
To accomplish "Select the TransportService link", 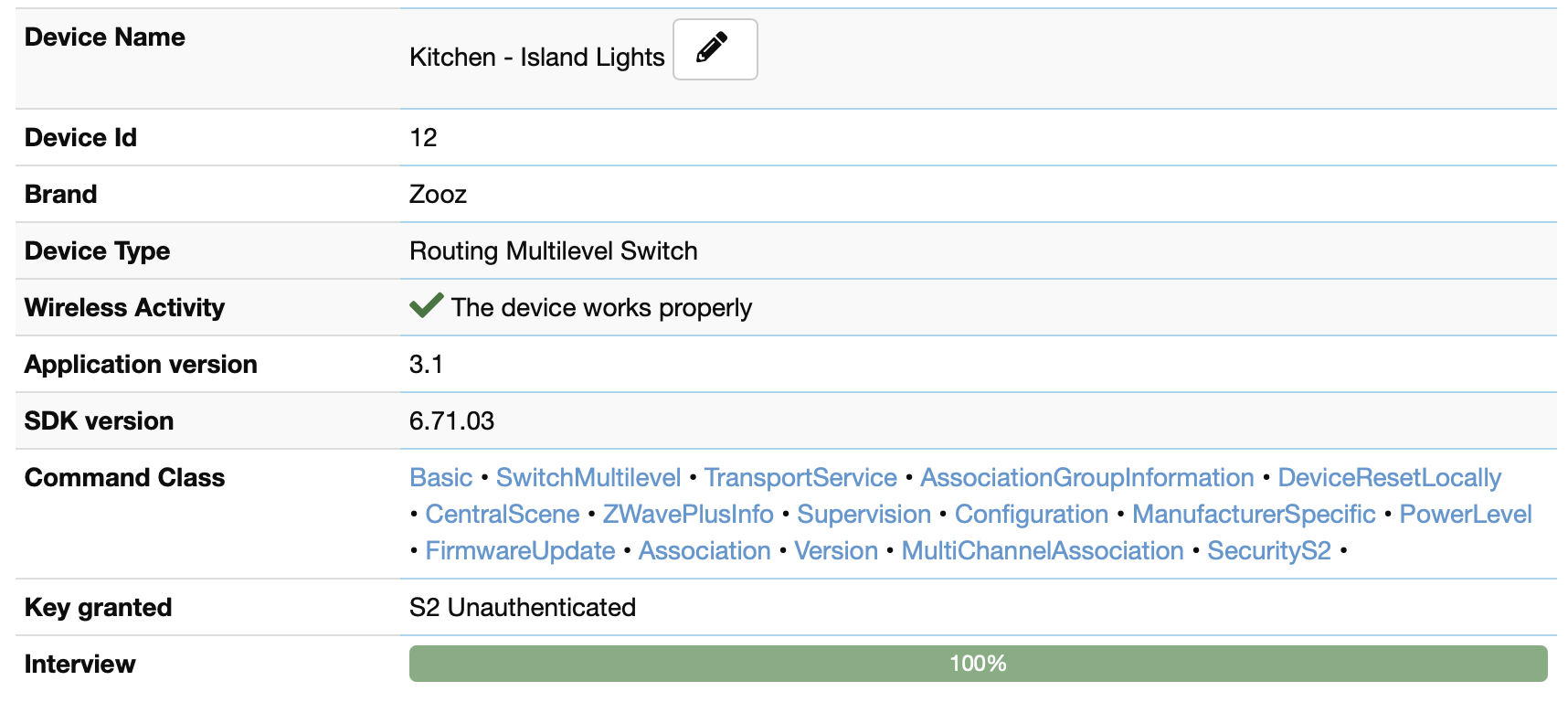I will (x=800, y=478).
